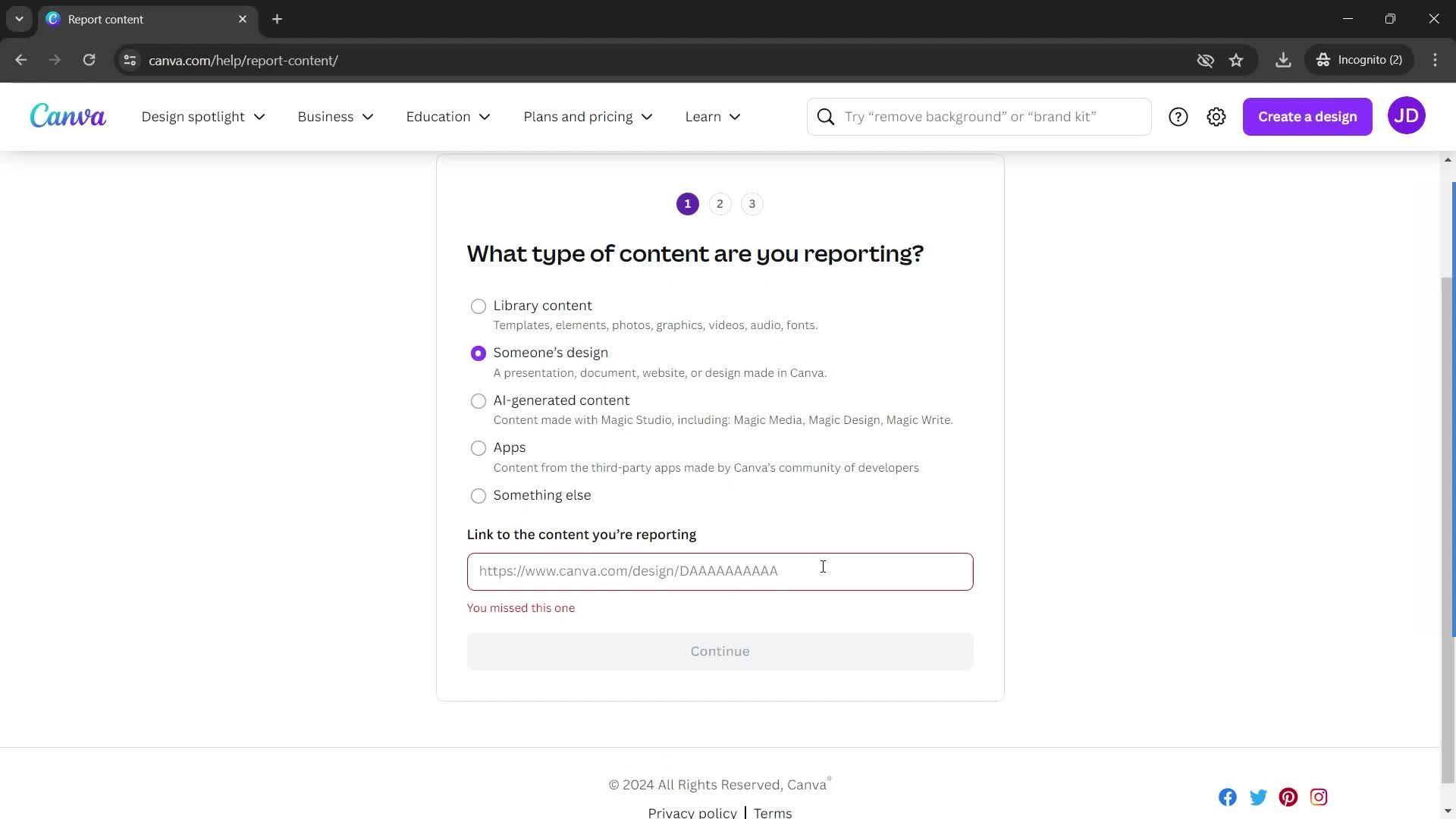Click the Canva home logo icon

click(68, 116)
